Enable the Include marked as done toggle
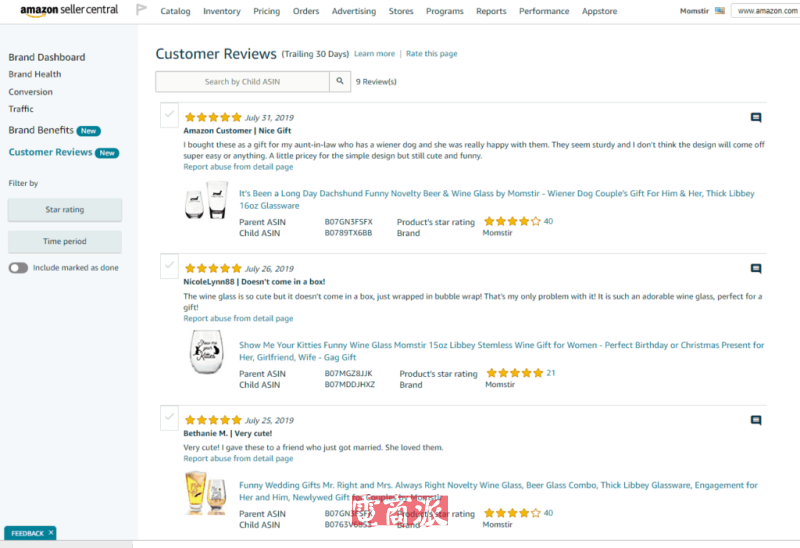Screen dimensions: 800x548 tap(18, 268)
